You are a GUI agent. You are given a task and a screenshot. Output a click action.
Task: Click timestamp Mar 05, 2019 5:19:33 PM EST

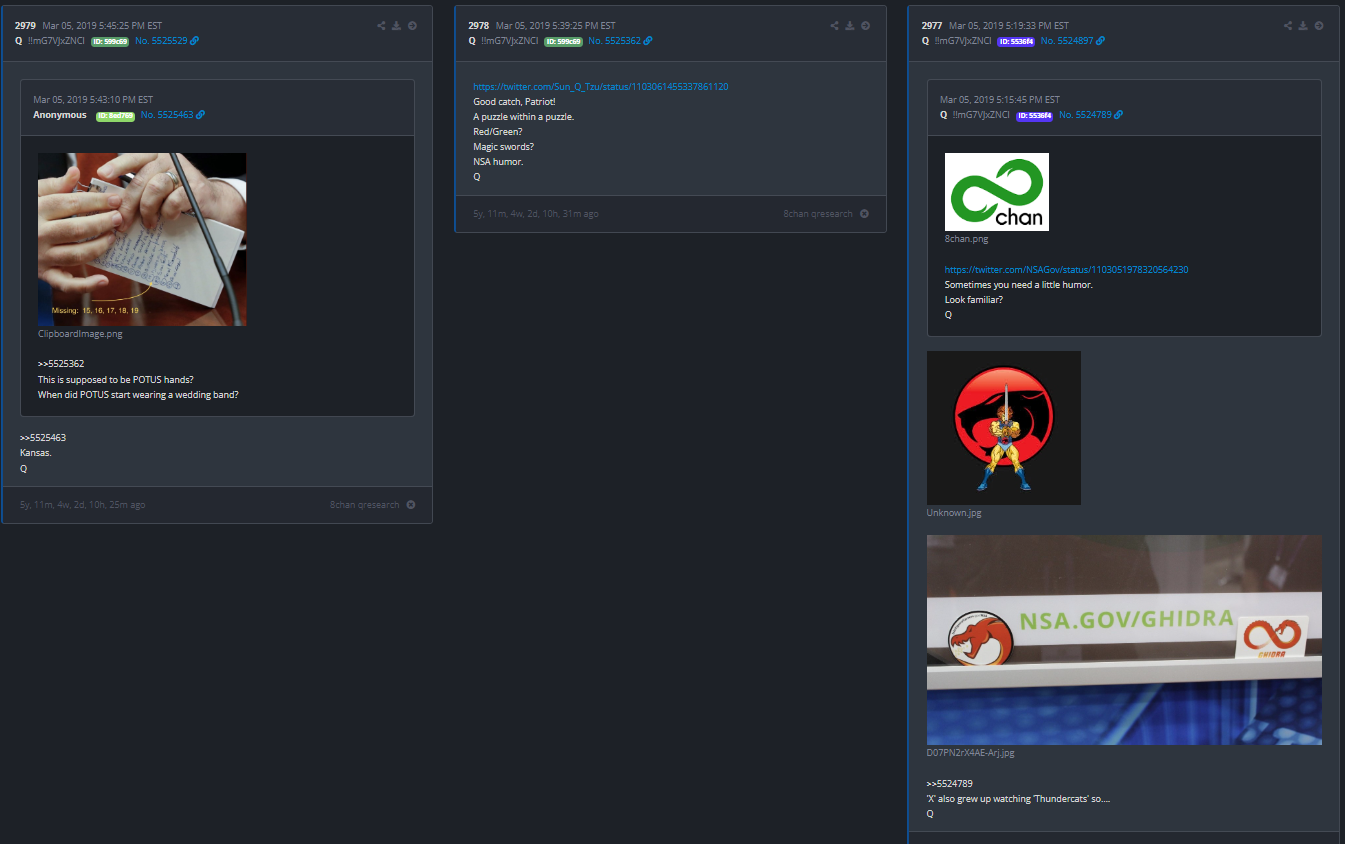click(1008, 26)
